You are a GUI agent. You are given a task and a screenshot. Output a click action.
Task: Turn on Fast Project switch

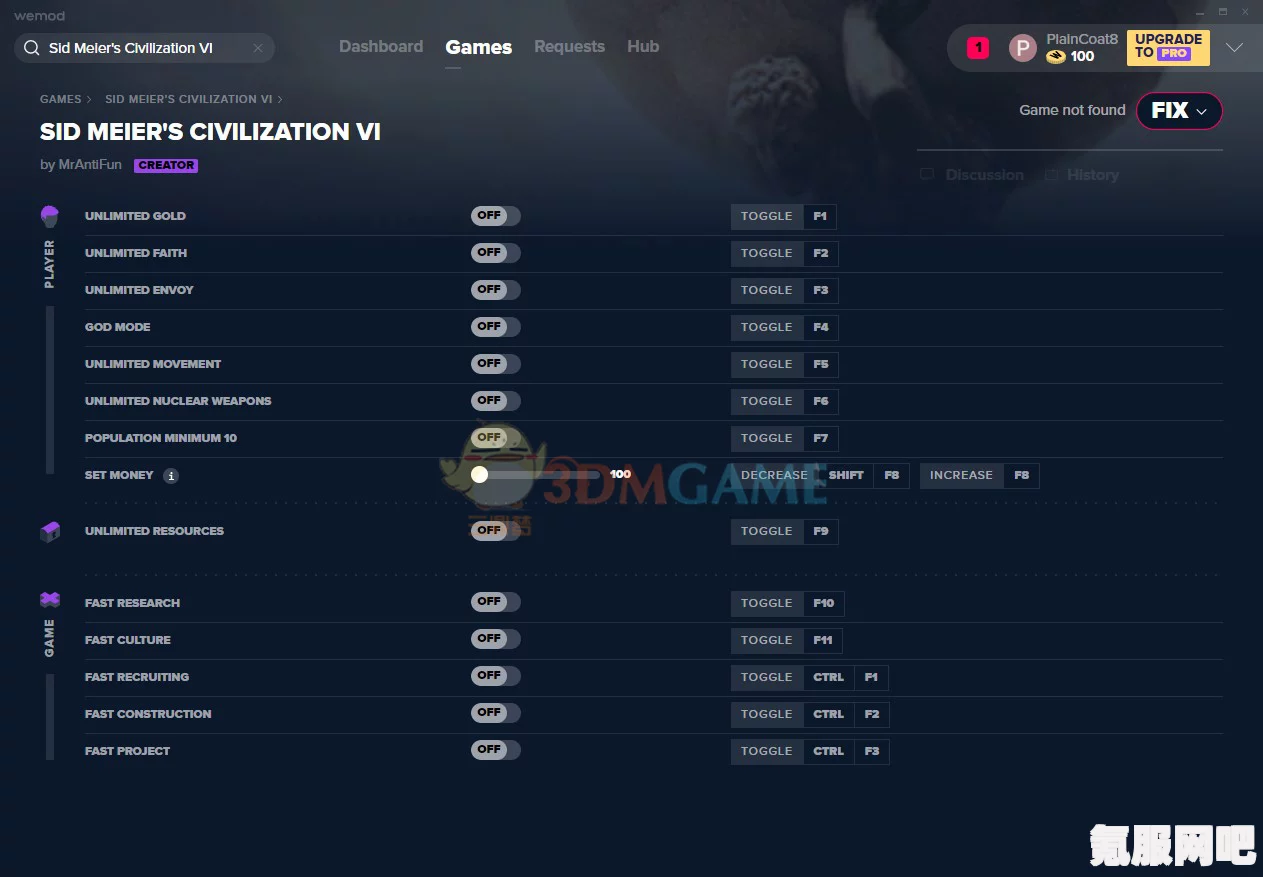496,750
